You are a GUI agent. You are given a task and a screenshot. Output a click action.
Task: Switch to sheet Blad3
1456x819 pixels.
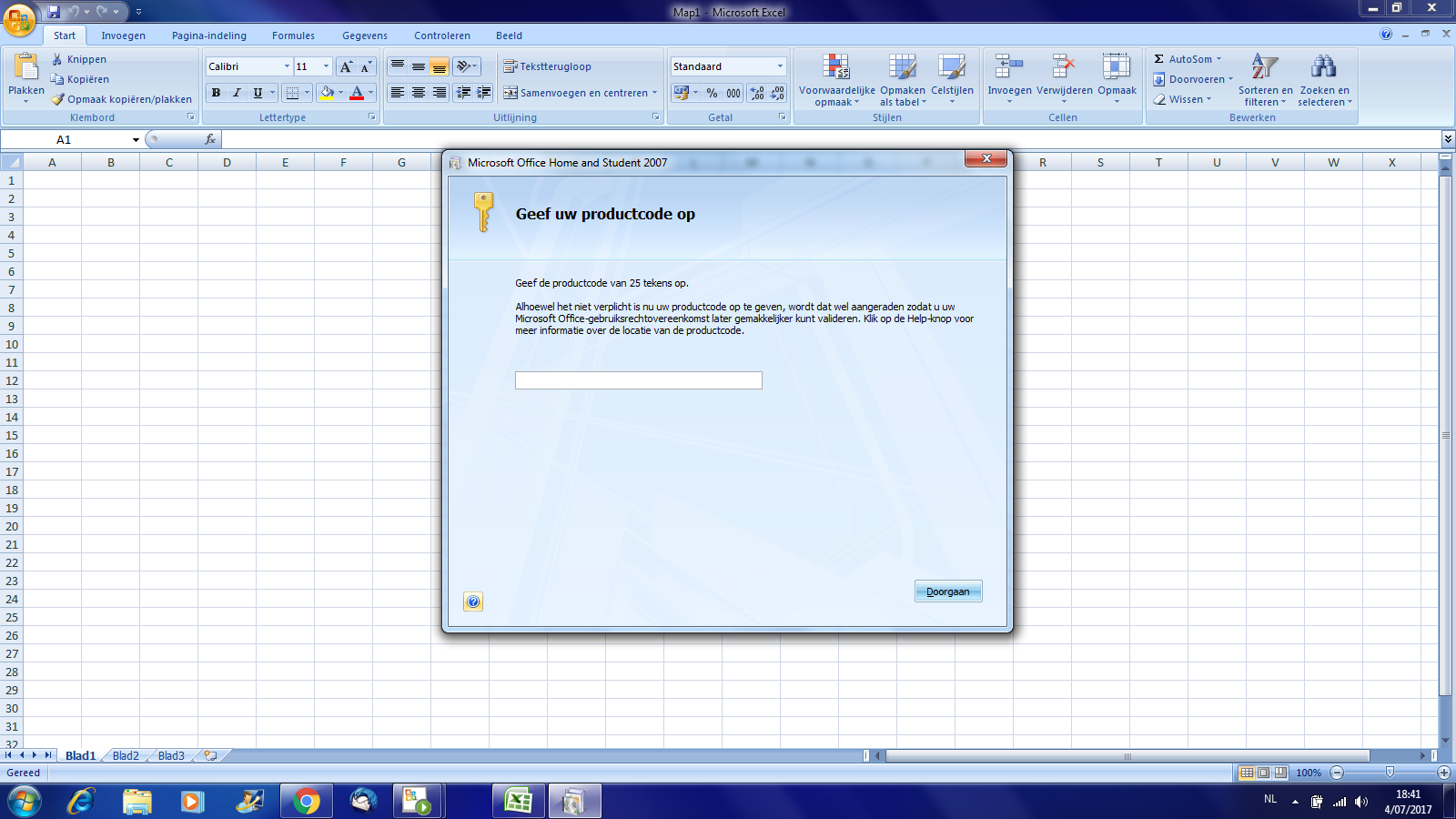click(171, 755)
